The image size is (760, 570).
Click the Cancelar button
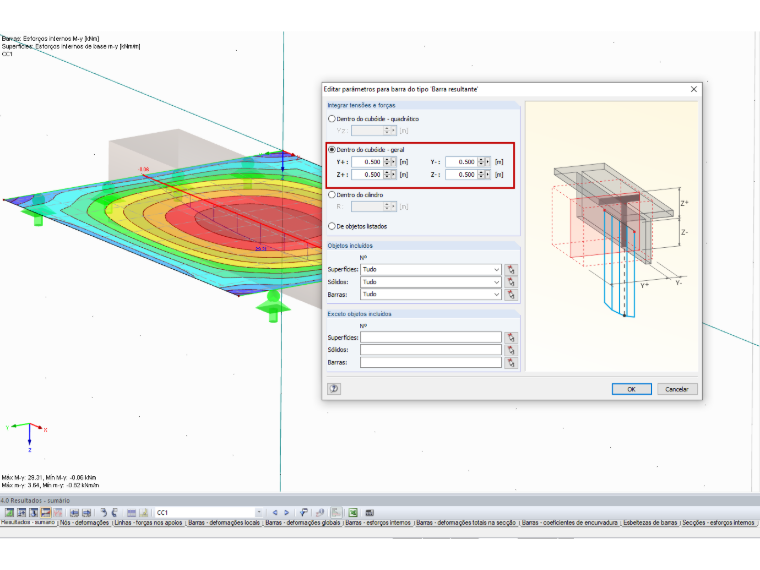click(x=677, y=389)
